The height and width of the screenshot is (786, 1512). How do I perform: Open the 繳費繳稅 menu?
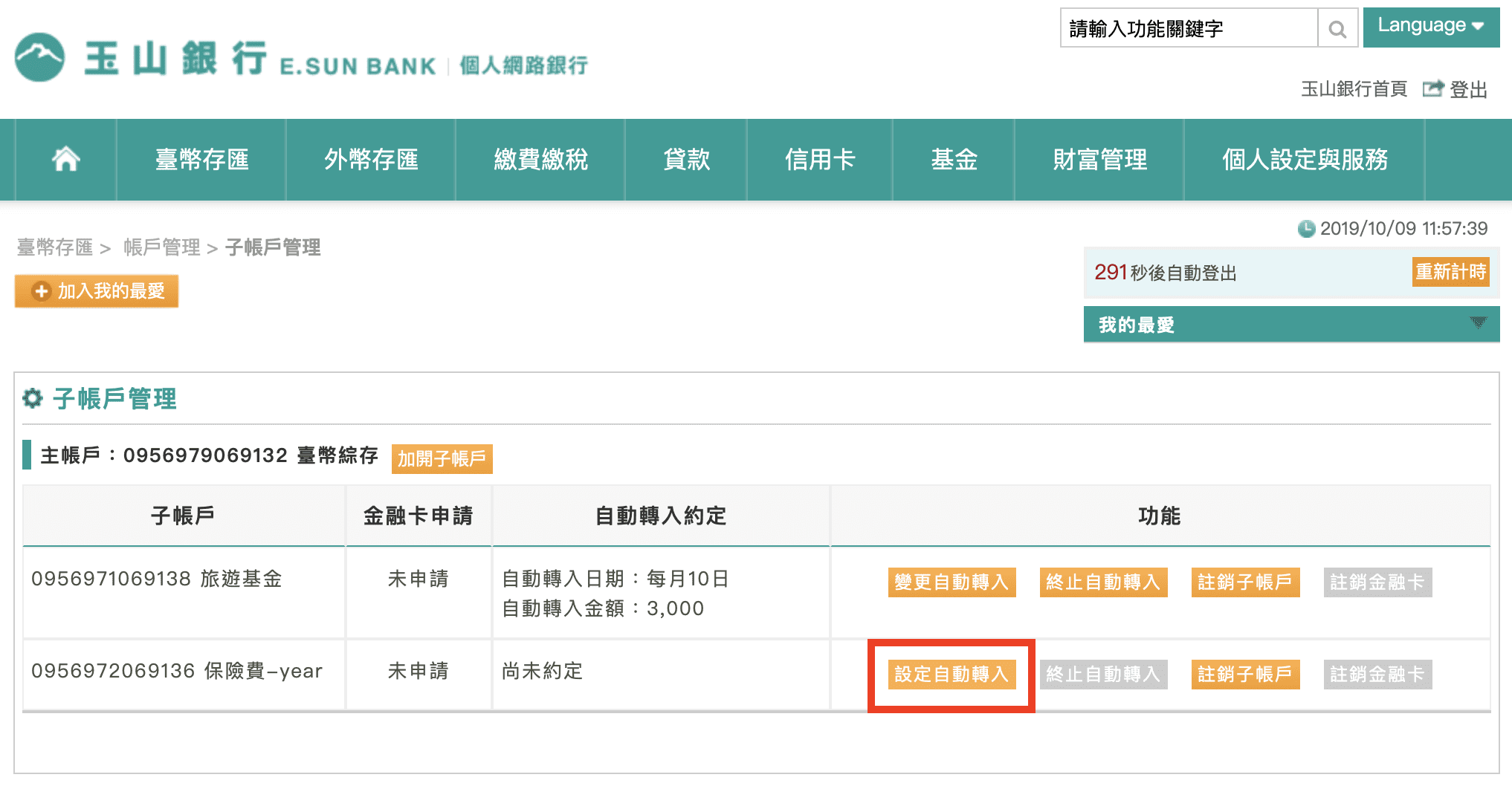(540, 160)
